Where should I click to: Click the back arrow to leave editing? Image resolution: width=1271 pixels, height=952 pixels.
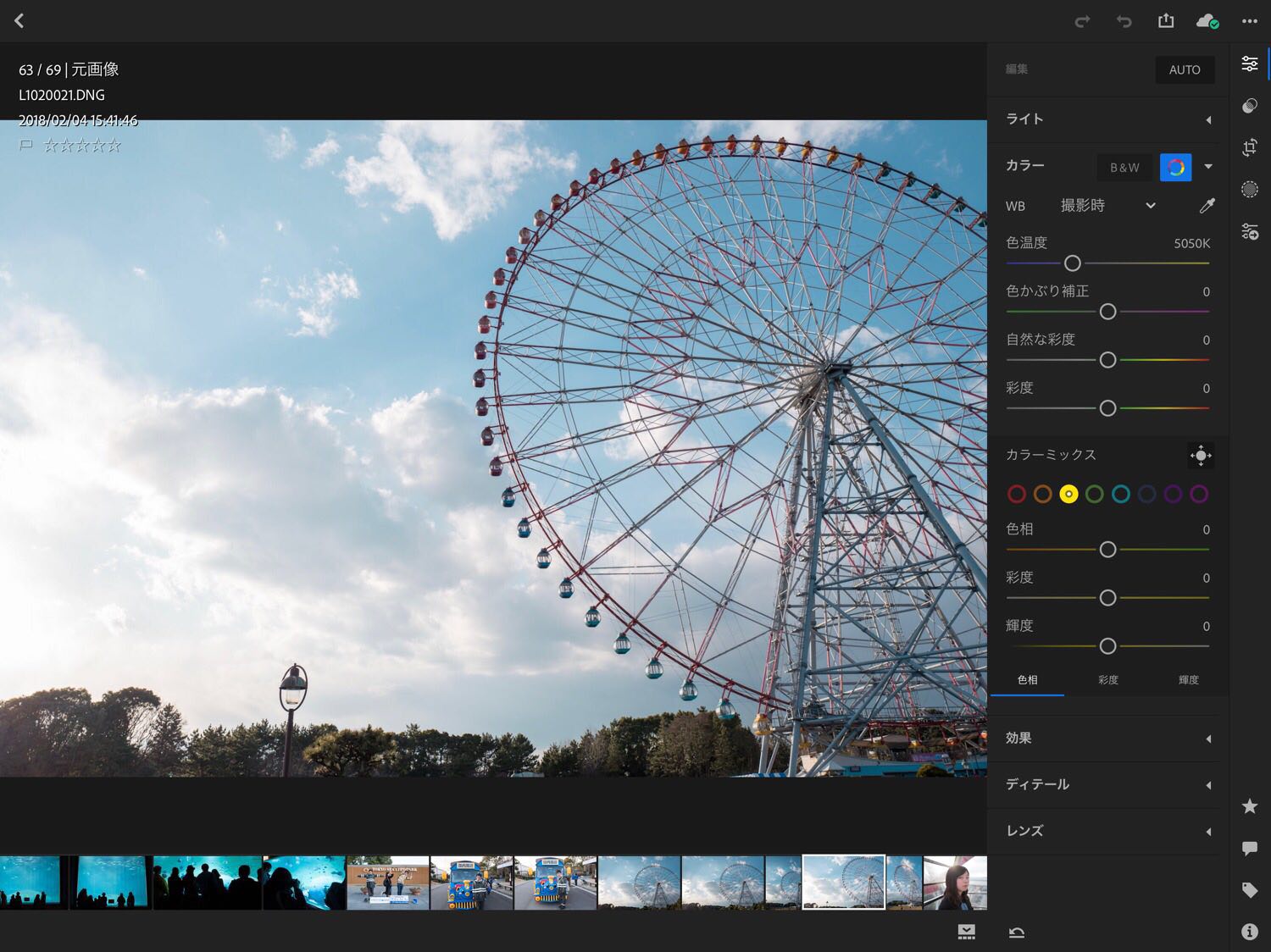click(x=19, y=21)
